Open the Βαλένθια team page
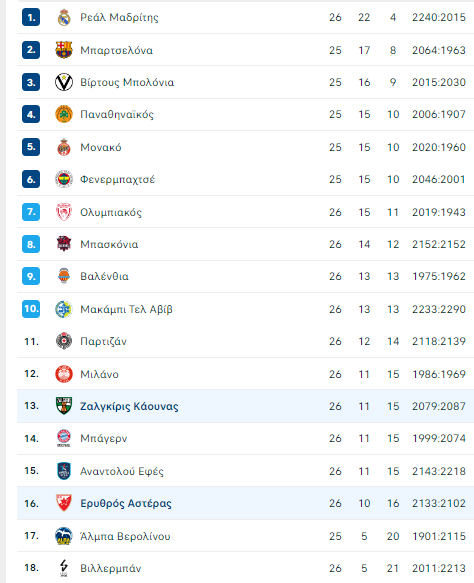474x583 pixels. [x=104, y=276]
